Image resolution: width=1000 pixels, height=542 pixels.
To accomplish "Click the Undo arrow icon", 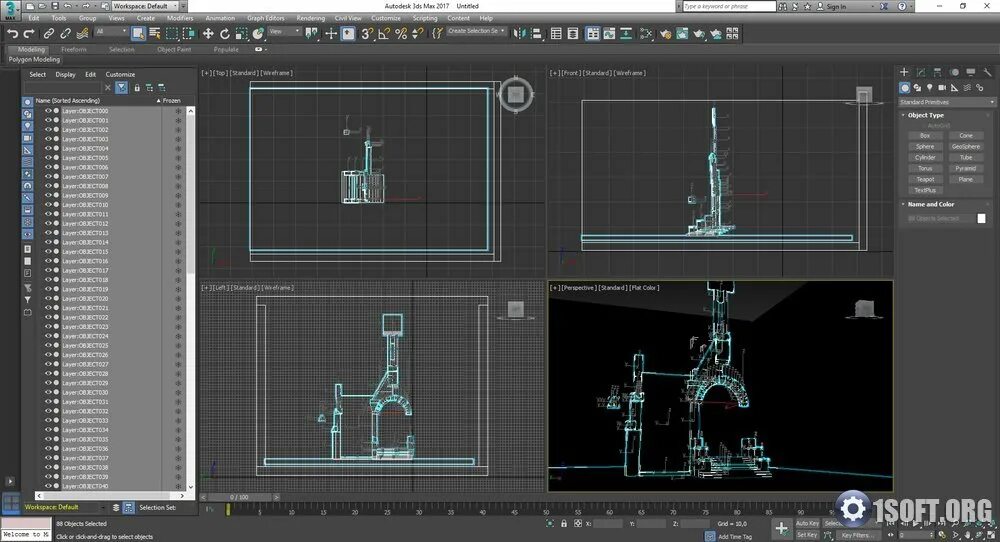I will click(12, 33).
